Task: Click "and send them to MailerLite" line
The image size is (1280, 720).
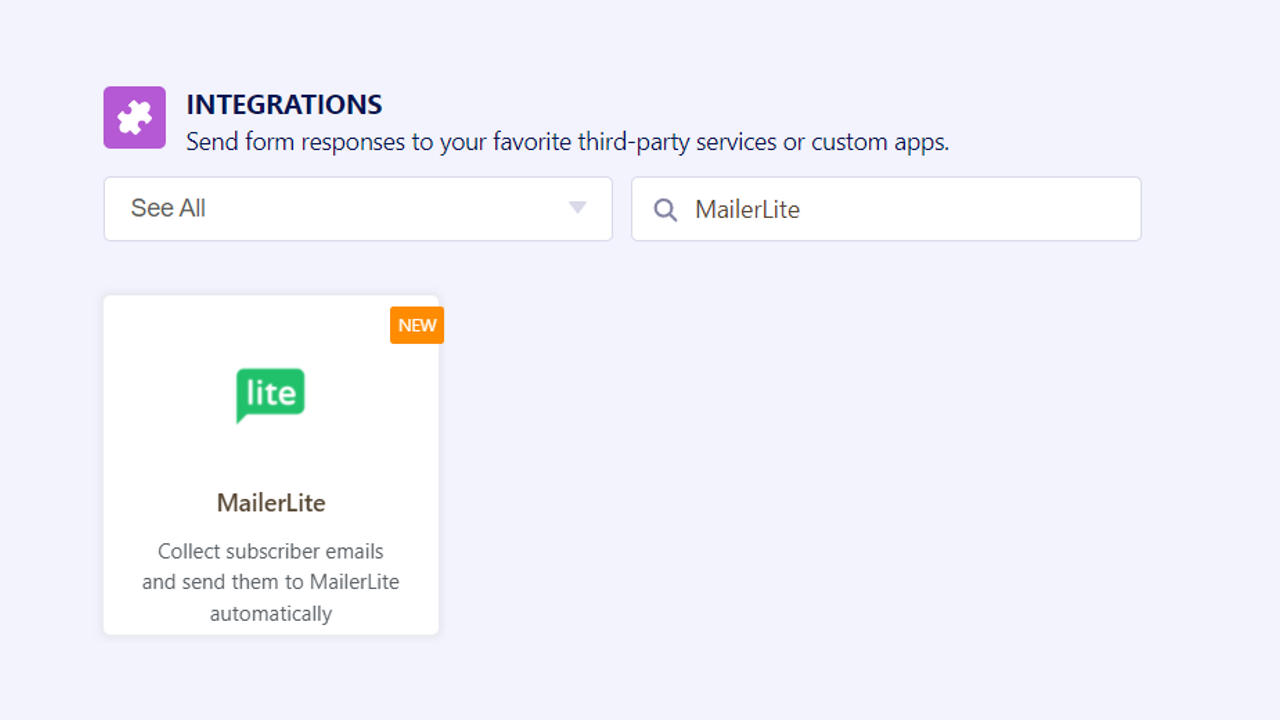Action: point(271,582)
